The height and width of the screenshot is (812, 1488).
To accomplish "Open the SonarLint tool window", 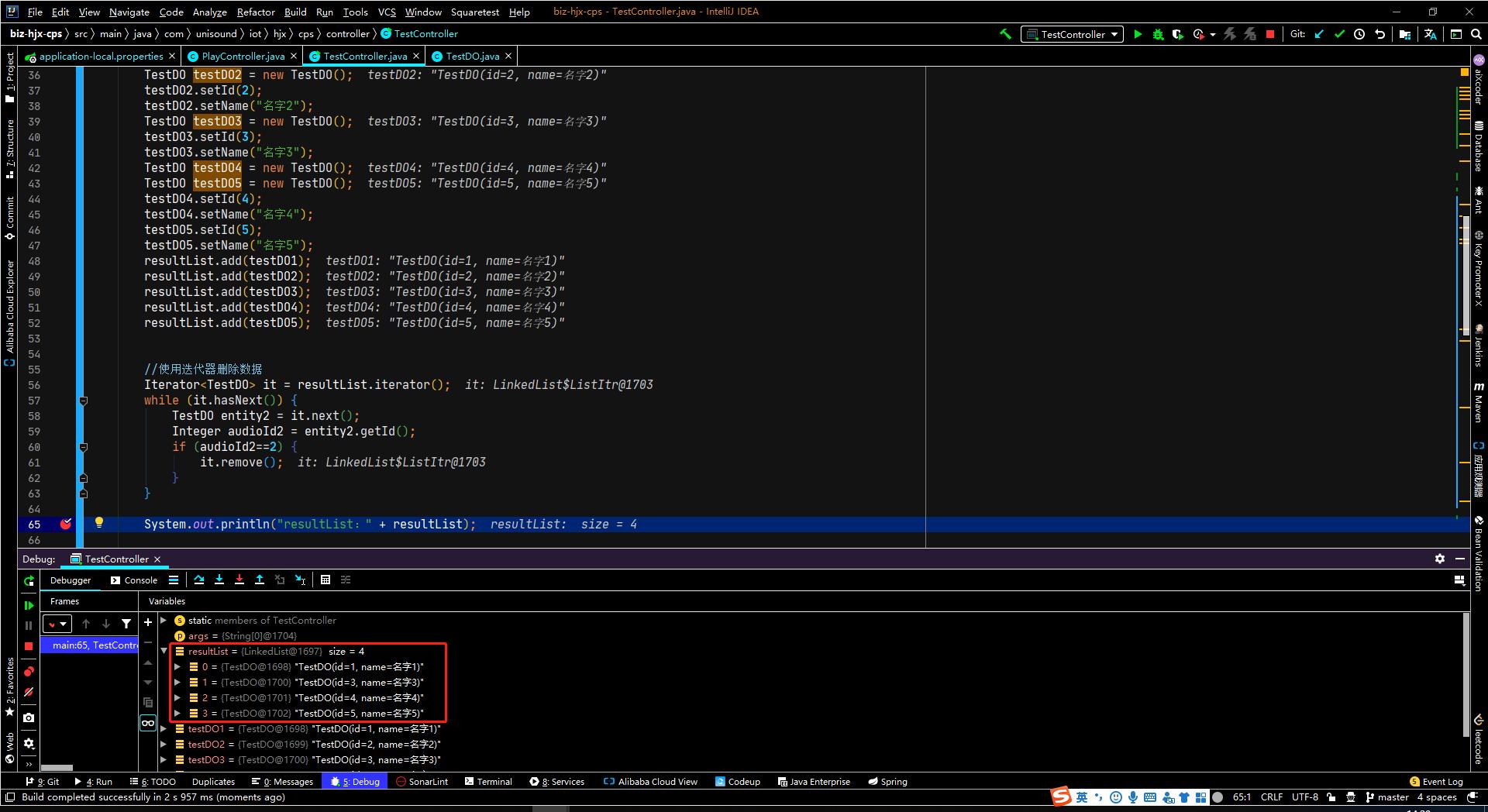I will tap(422, 782).
